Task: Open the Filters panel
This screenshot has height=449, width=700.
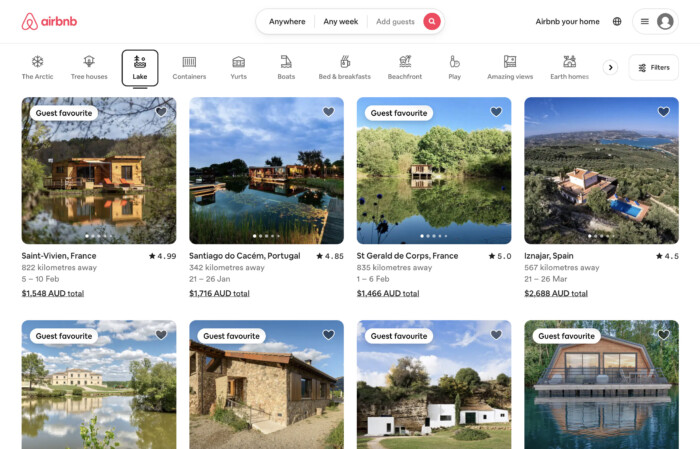Action: pyautogui.click(x=653, y=68)
